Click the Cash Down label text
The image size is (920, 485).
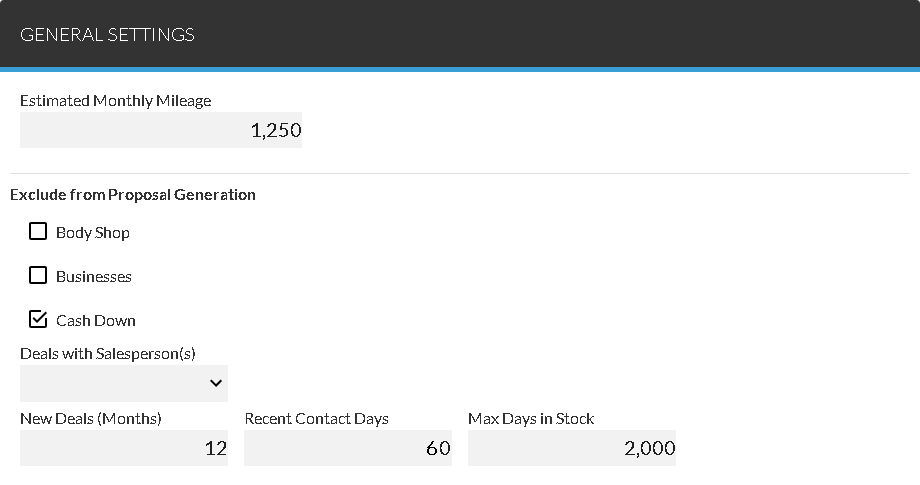pos(96,321)
